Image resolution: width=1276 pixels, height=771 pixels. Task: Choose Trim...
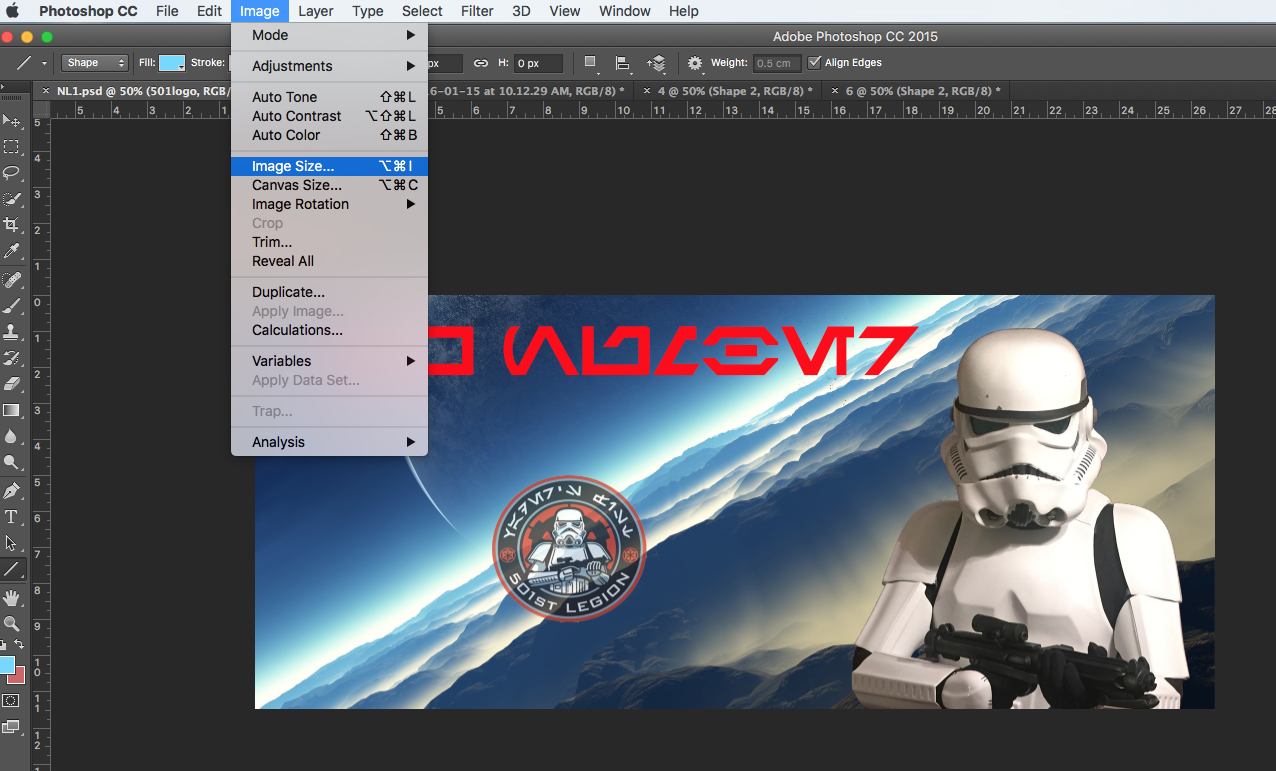point(329,242)
